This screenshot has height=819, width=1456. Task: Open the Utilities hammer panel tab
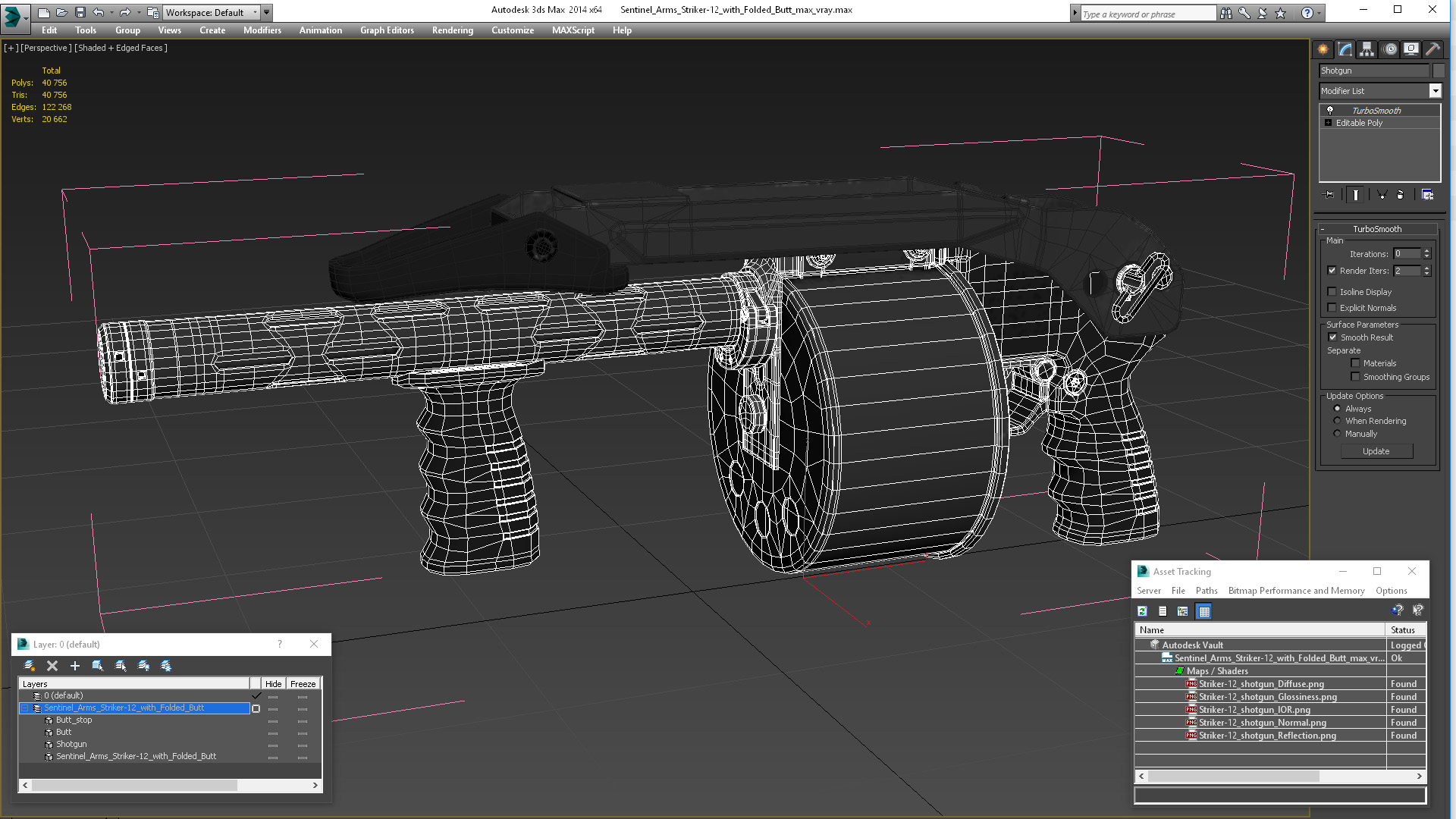pyautogui.click(x=1432, y=49)
